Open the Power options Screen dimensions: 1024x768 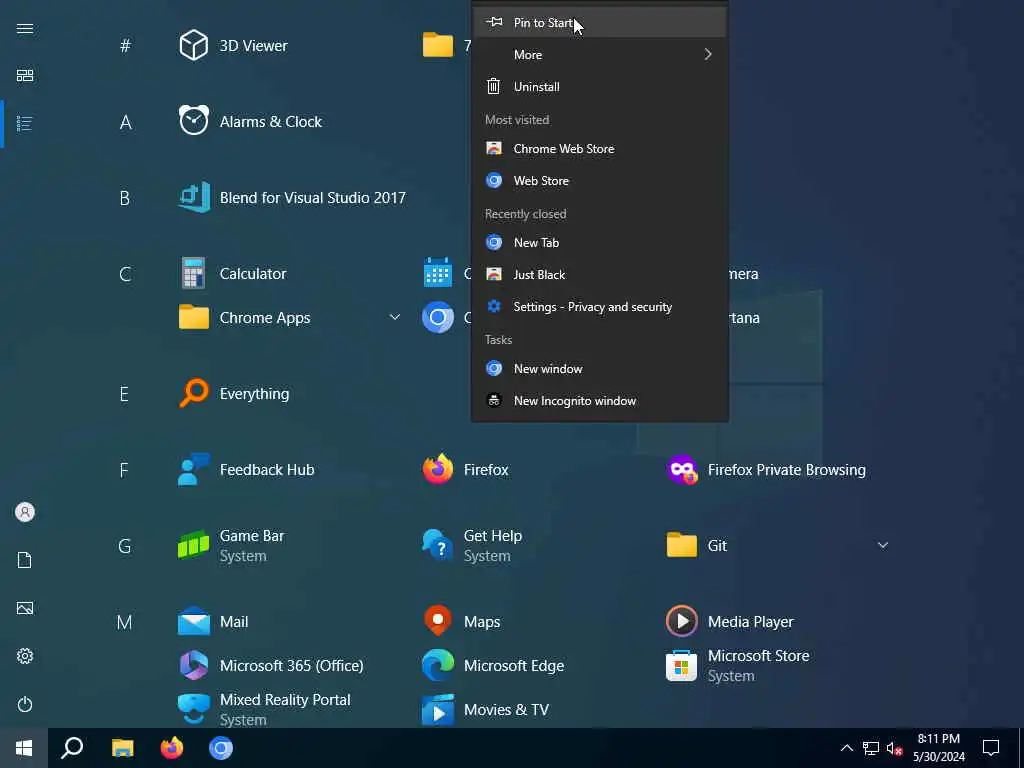(25, 704)
